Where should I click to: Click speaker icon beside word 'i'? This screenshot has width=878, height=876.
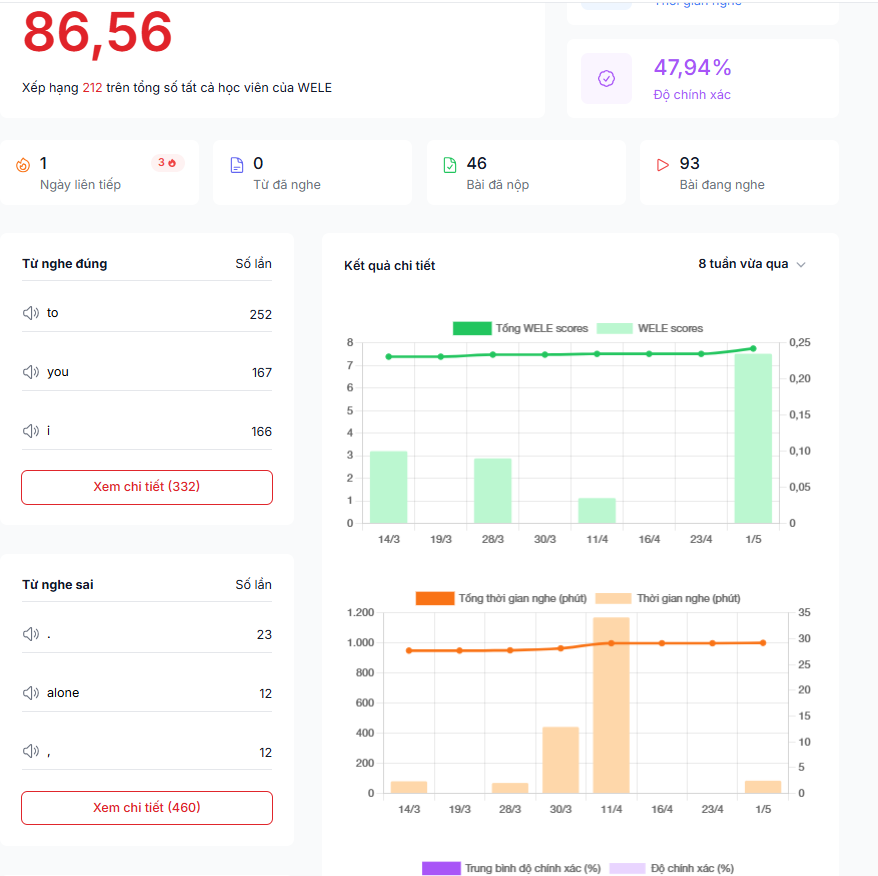[x=31, y=431]
